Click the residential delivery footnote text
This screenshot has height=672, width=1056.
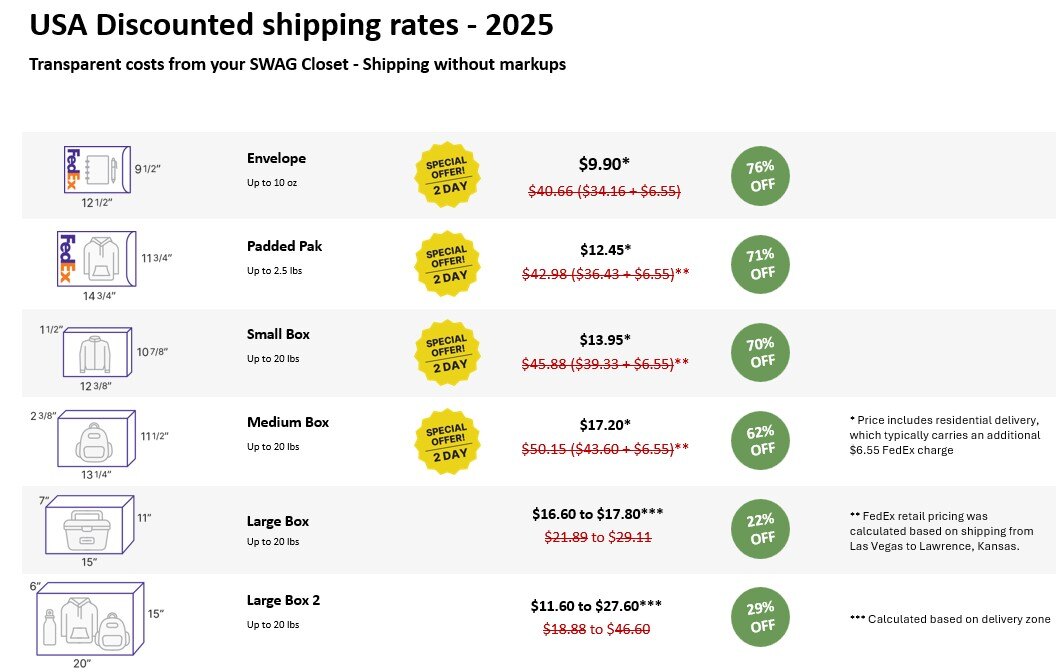pyautogui.click(x=943, y=434)
